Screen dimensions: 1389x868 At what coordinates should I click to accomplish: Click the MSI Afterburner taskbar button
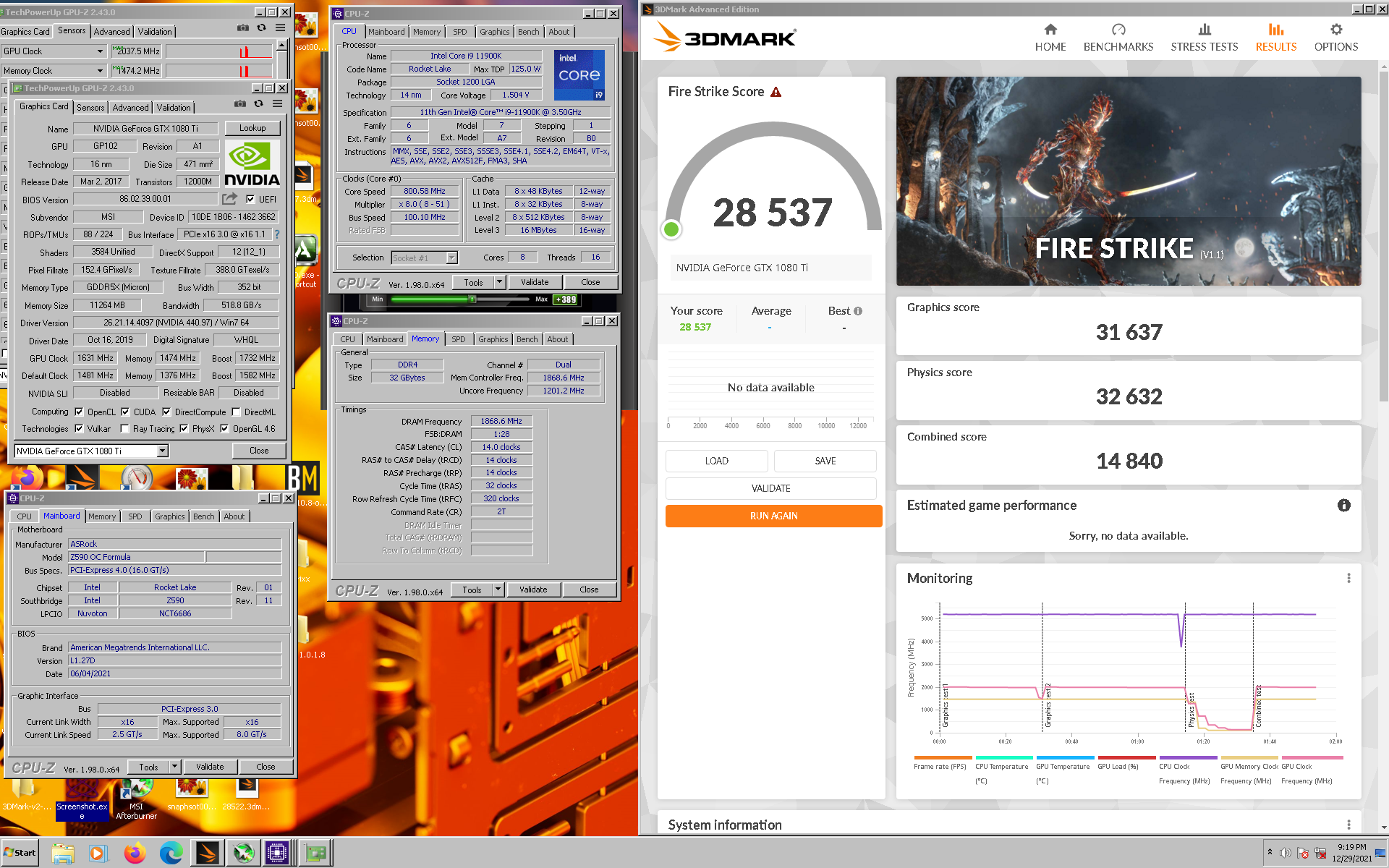(243, 853)
